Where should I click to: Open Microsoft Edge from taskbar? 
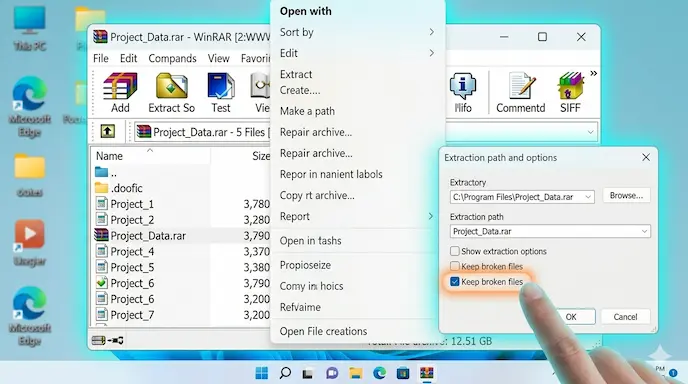380,373
